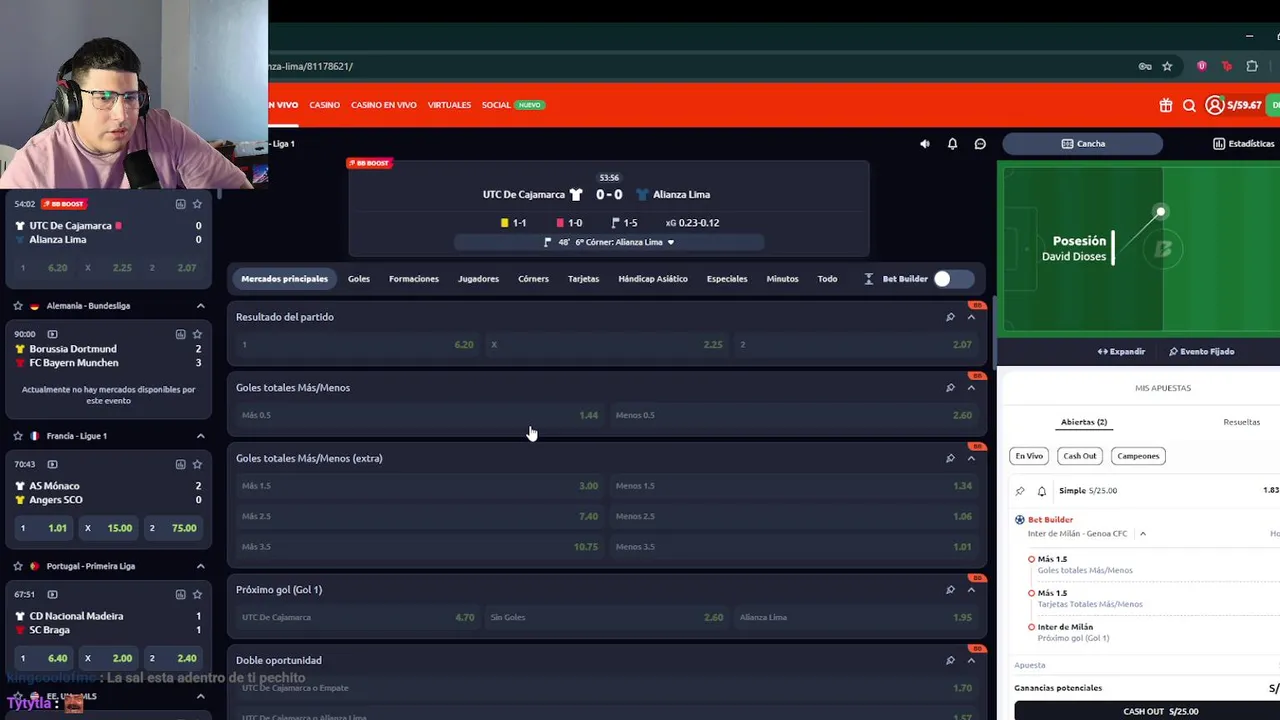Screen dimensions: 1280x720
Task: Favorite the Portugal - Primeira Liga league
Action: point(18,566)
